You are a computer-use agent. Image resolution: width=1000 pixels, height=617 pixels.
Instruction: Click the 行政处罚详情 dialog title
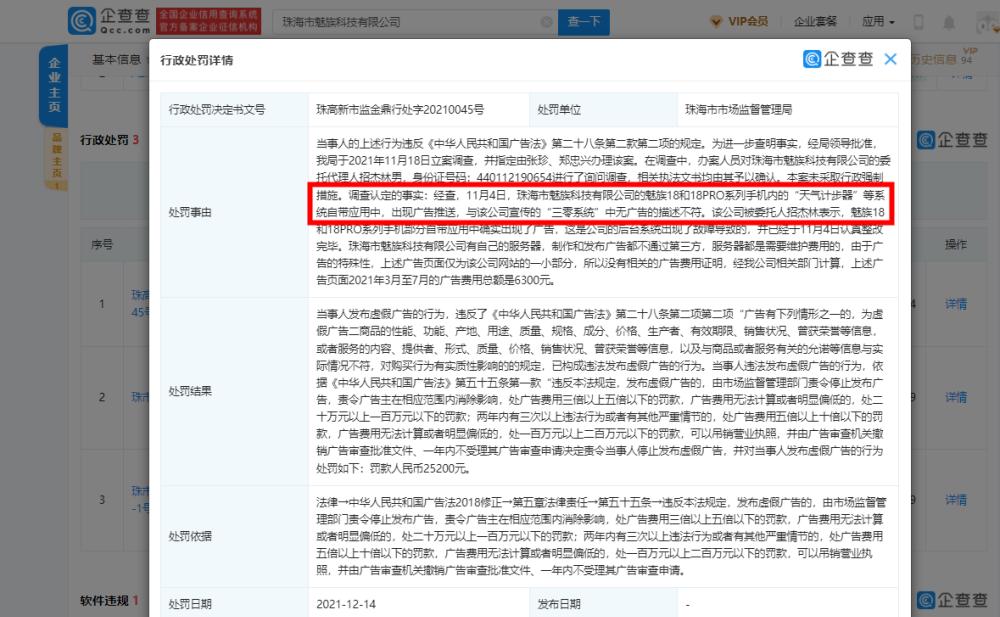tap(196, 60)
